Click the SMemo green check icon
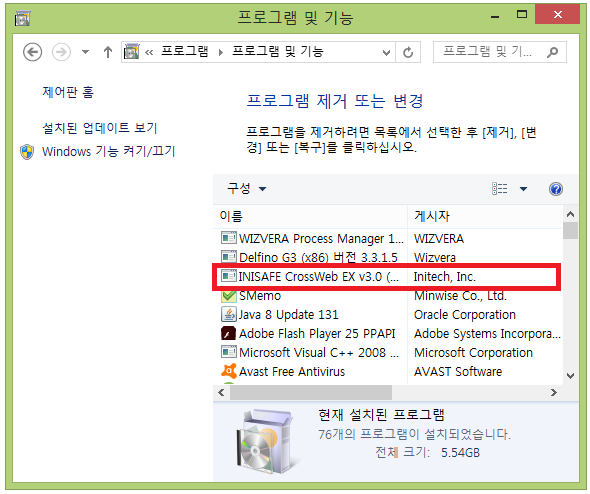This screenshot has height=494, width=590. coord(228,296)
